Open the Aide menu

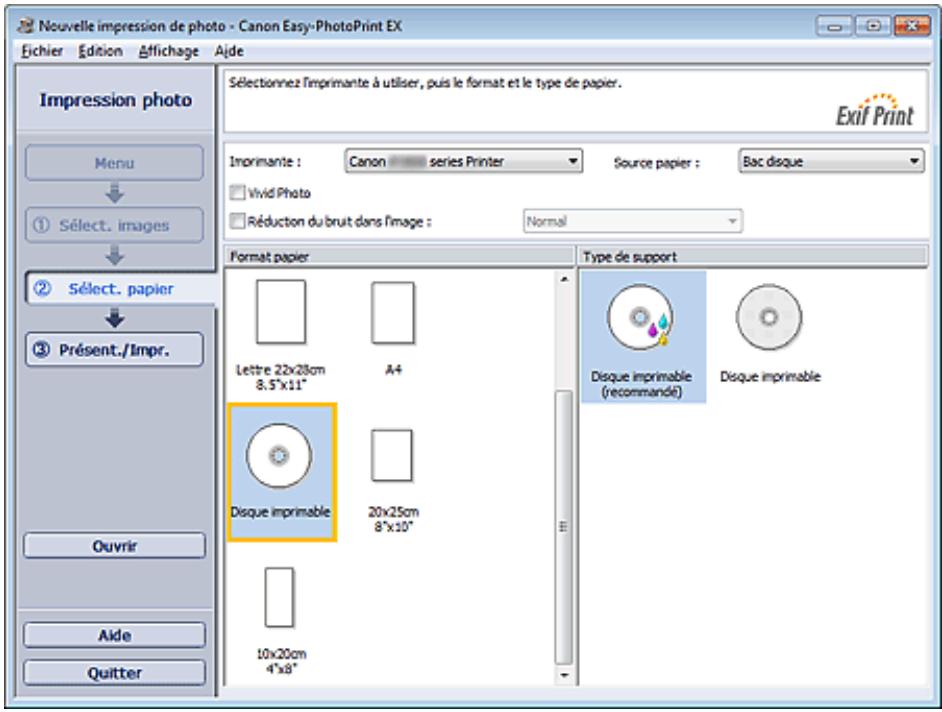pos(229,51)
